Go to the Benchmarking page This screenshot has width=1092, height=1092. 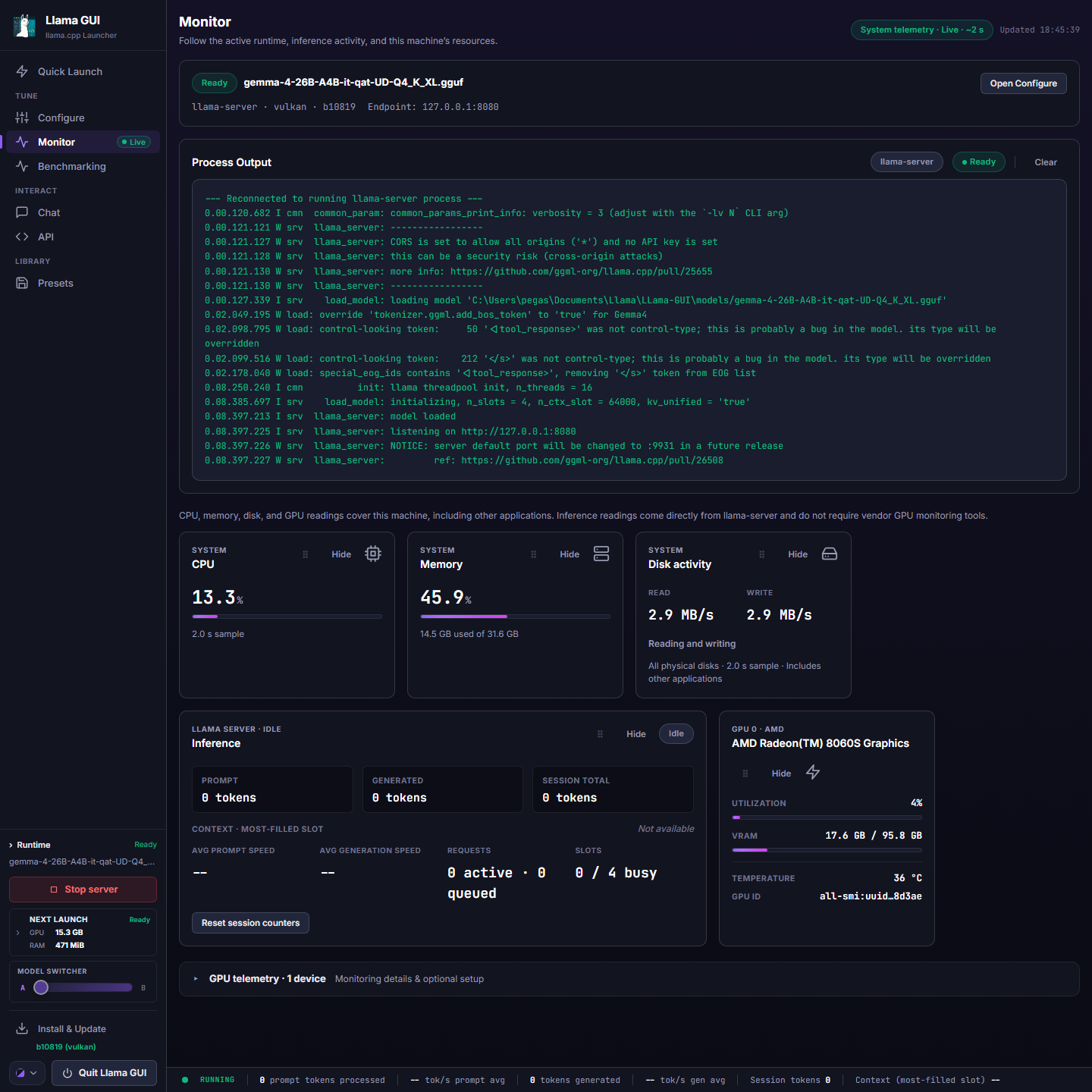(x=83, y=166)
